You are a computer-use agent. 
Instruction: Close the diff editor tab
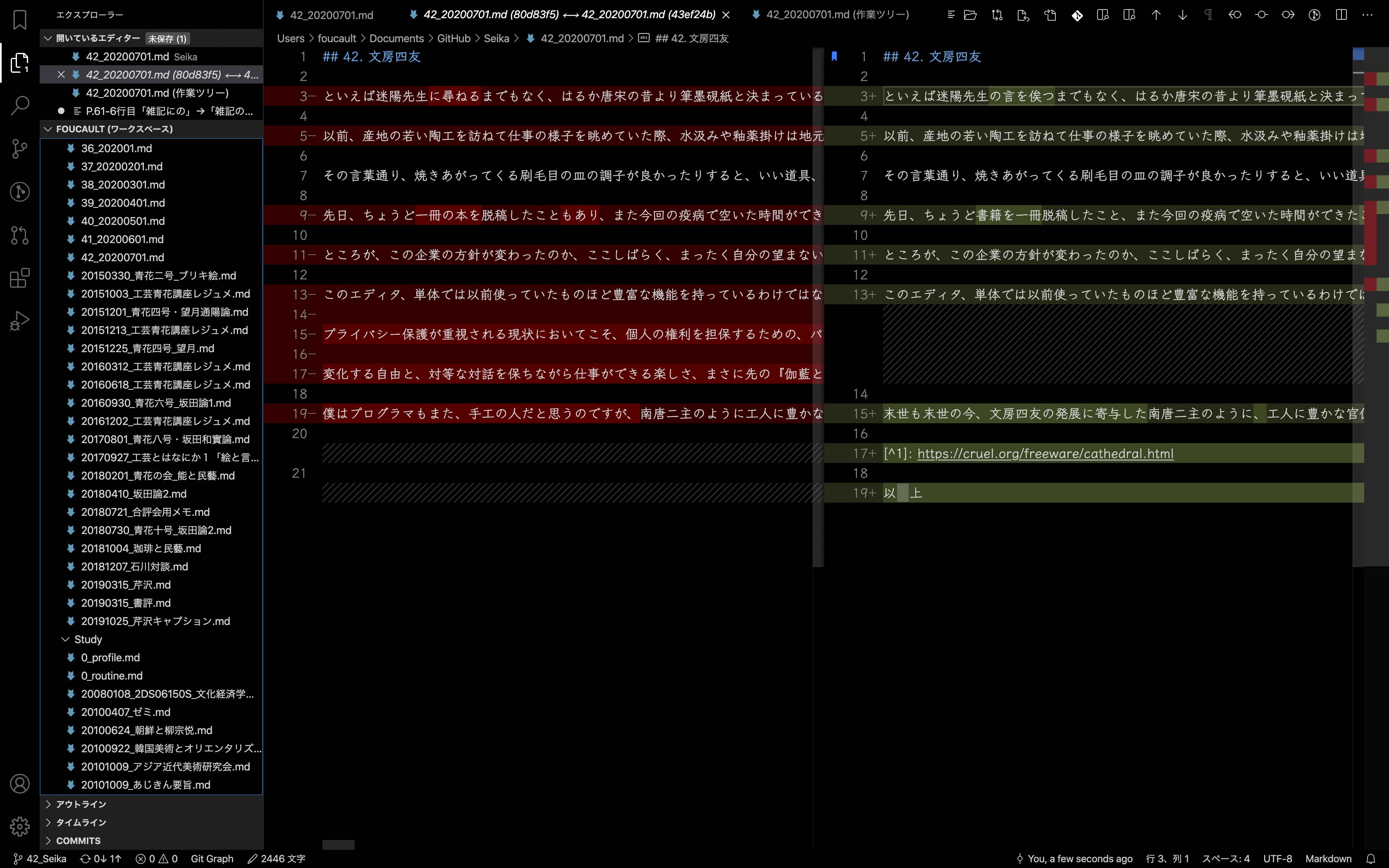click(x=726, y=15)
